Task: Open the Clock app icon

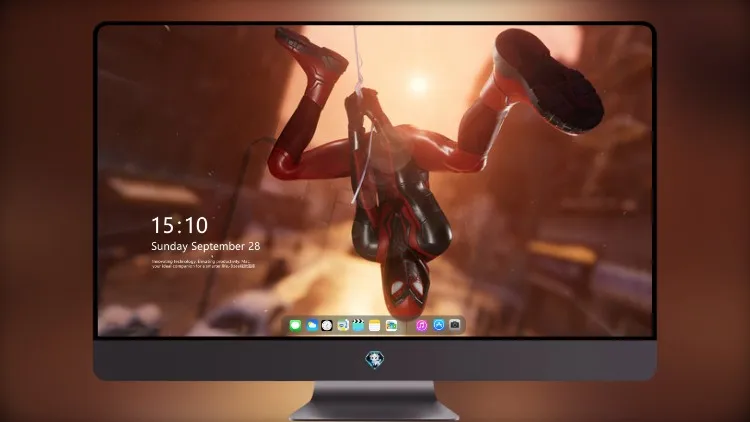Action: 327,326
